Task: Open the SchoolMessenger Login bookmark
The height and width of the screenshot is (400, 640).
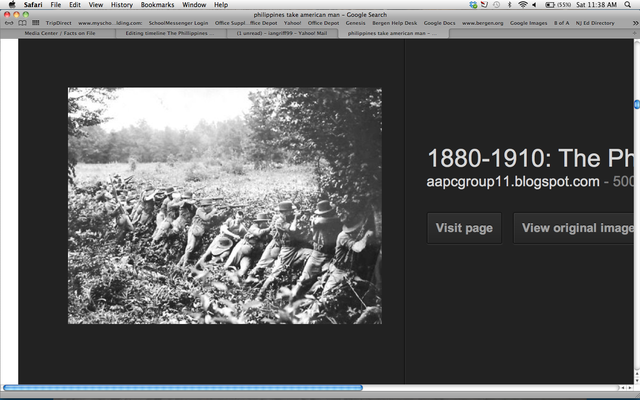Action: 178,23
